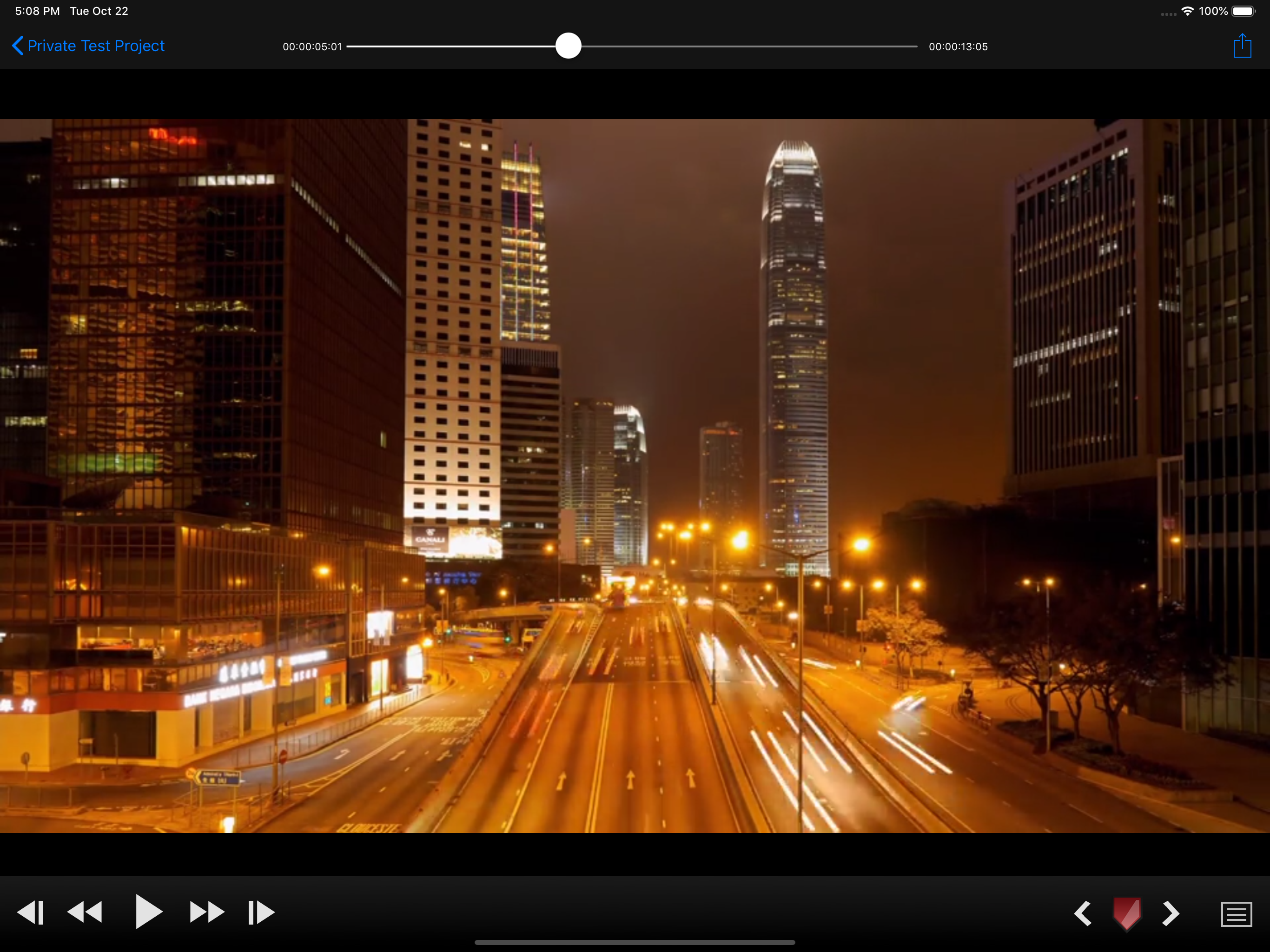Jump to previous marker
The image size is (1270, 952).
click(1082, 913)
